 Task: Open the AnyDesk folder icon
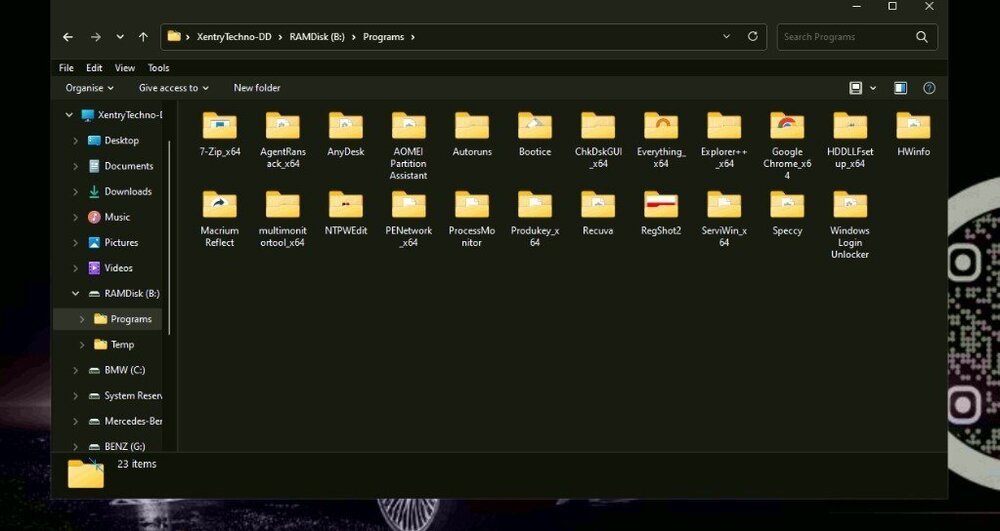(x=345, y=127)
